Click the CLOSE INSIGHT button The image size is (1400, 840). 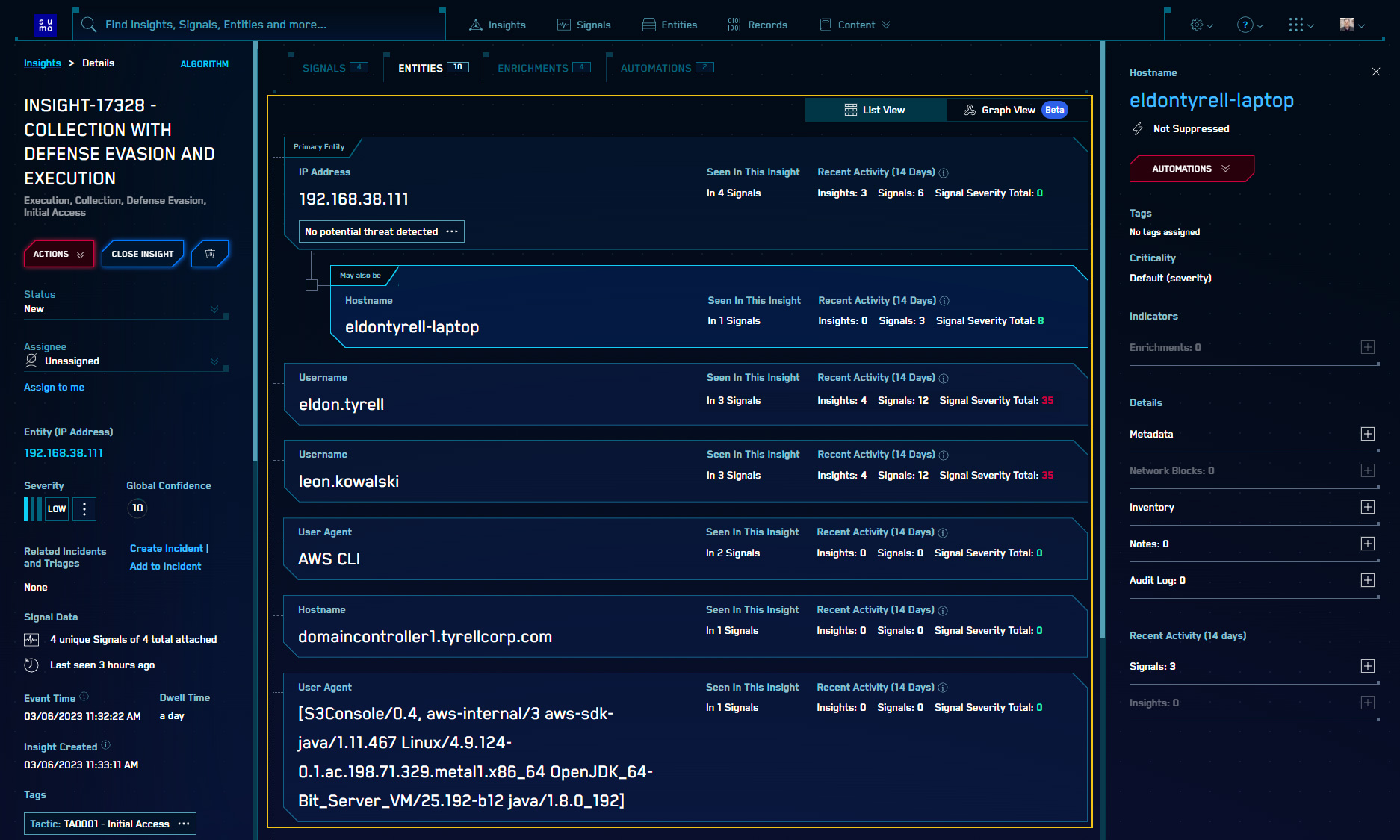(x=143, y=254)
